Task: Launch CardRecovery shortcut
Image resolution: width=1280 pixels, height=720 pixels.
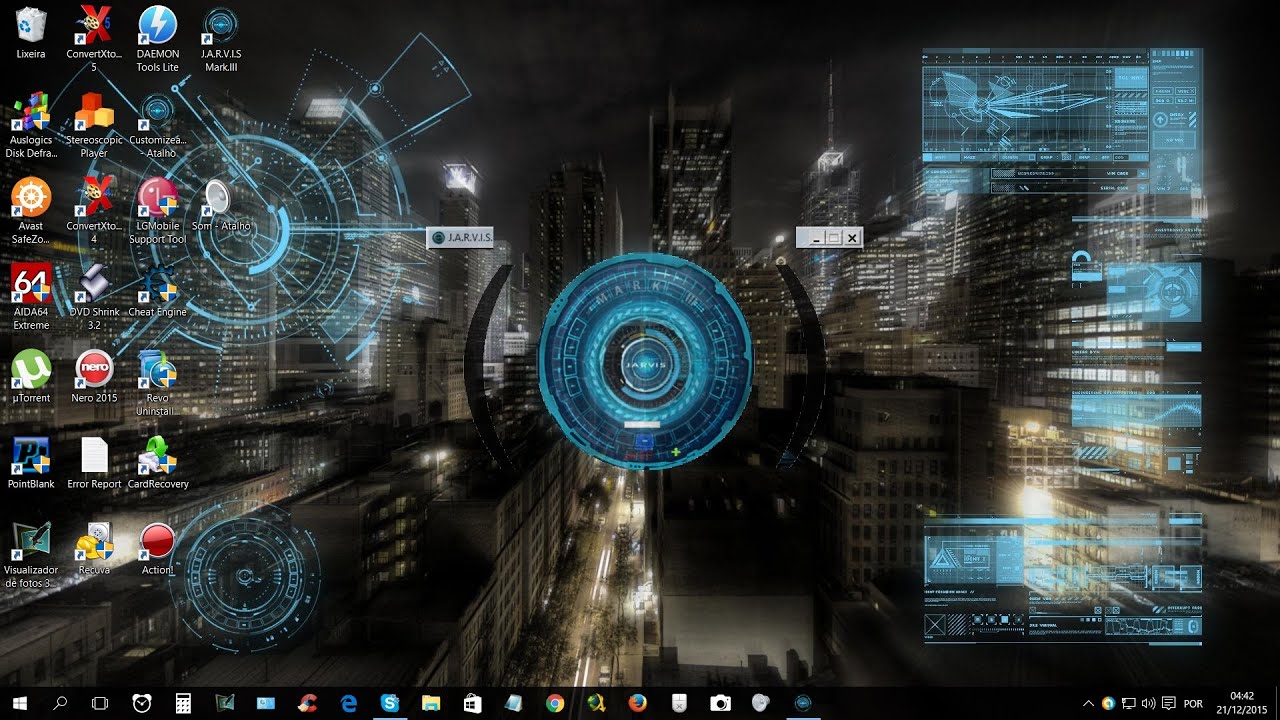Action: [157, 464]
